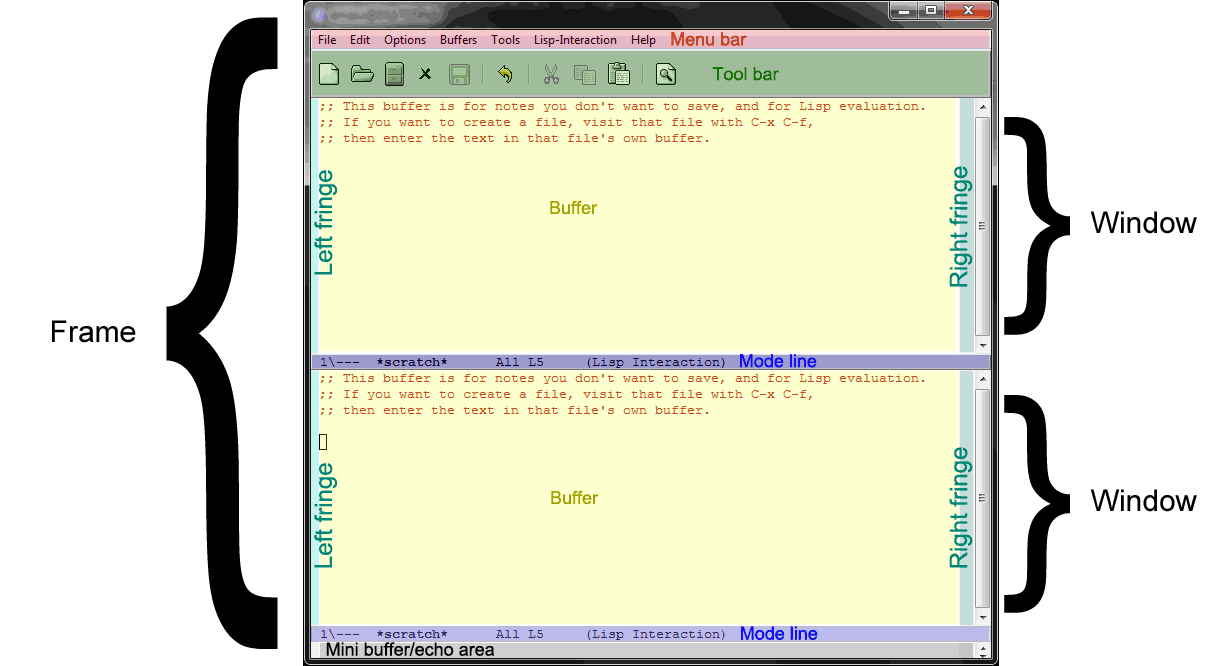The height and width of the screenshot is (666, 1224).
Task: Click the New File toolbar icon
Action: pos(328,74)
